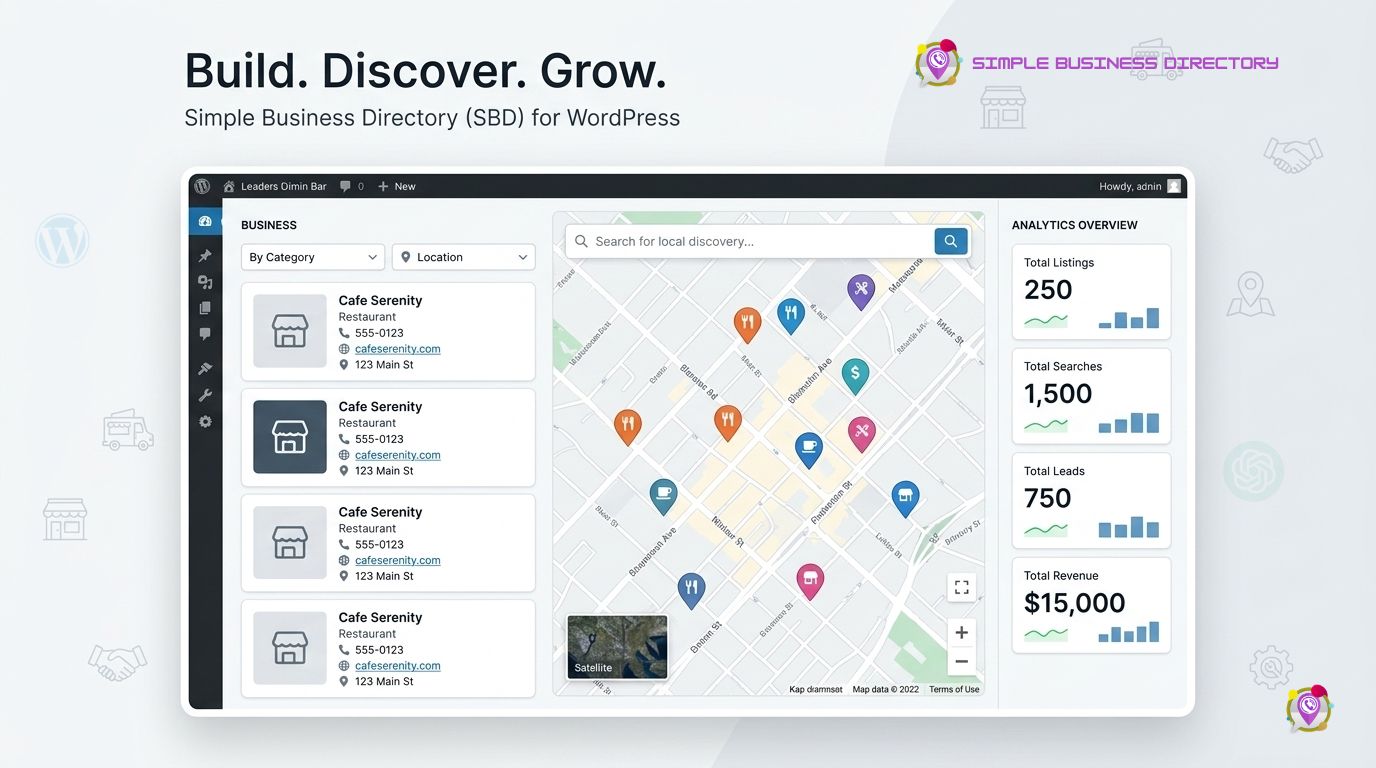This screenshot has width=1376, height=768.
Task: Open the Settings gear sidebar icon
Action: point(205,422)
